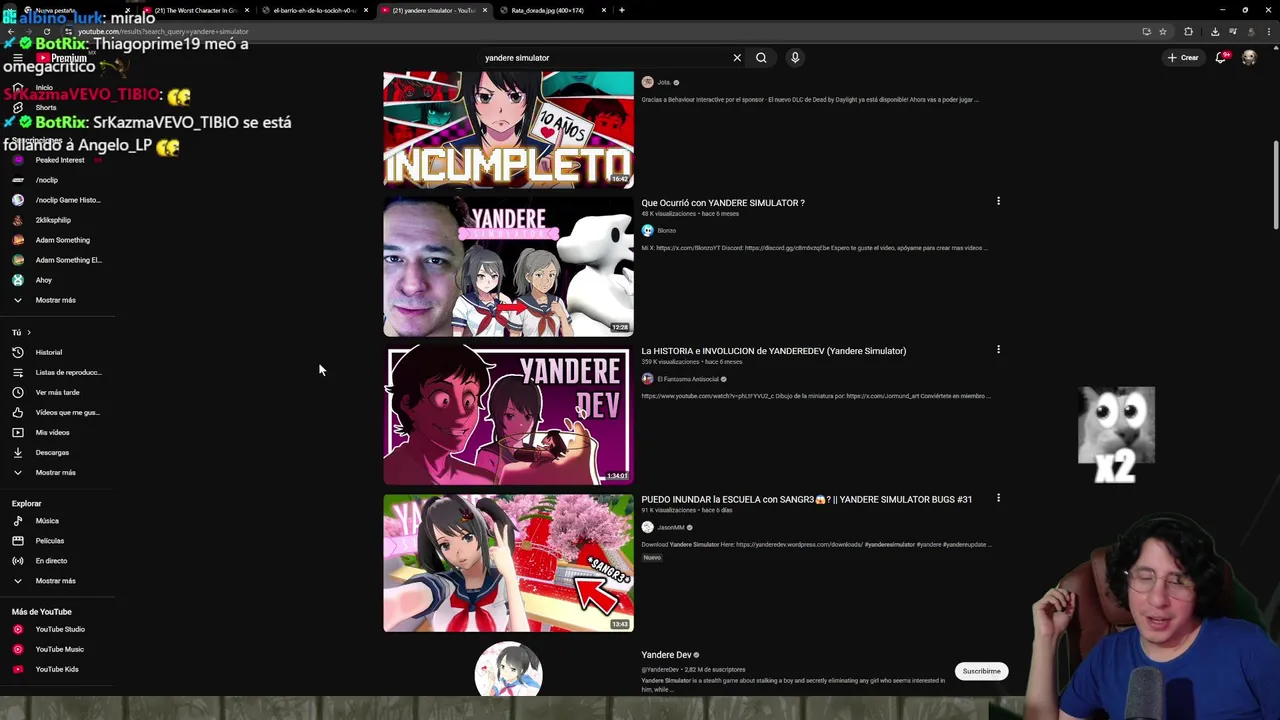
Task: Expand Mostrar más under the Tú section
Action: 57,472
